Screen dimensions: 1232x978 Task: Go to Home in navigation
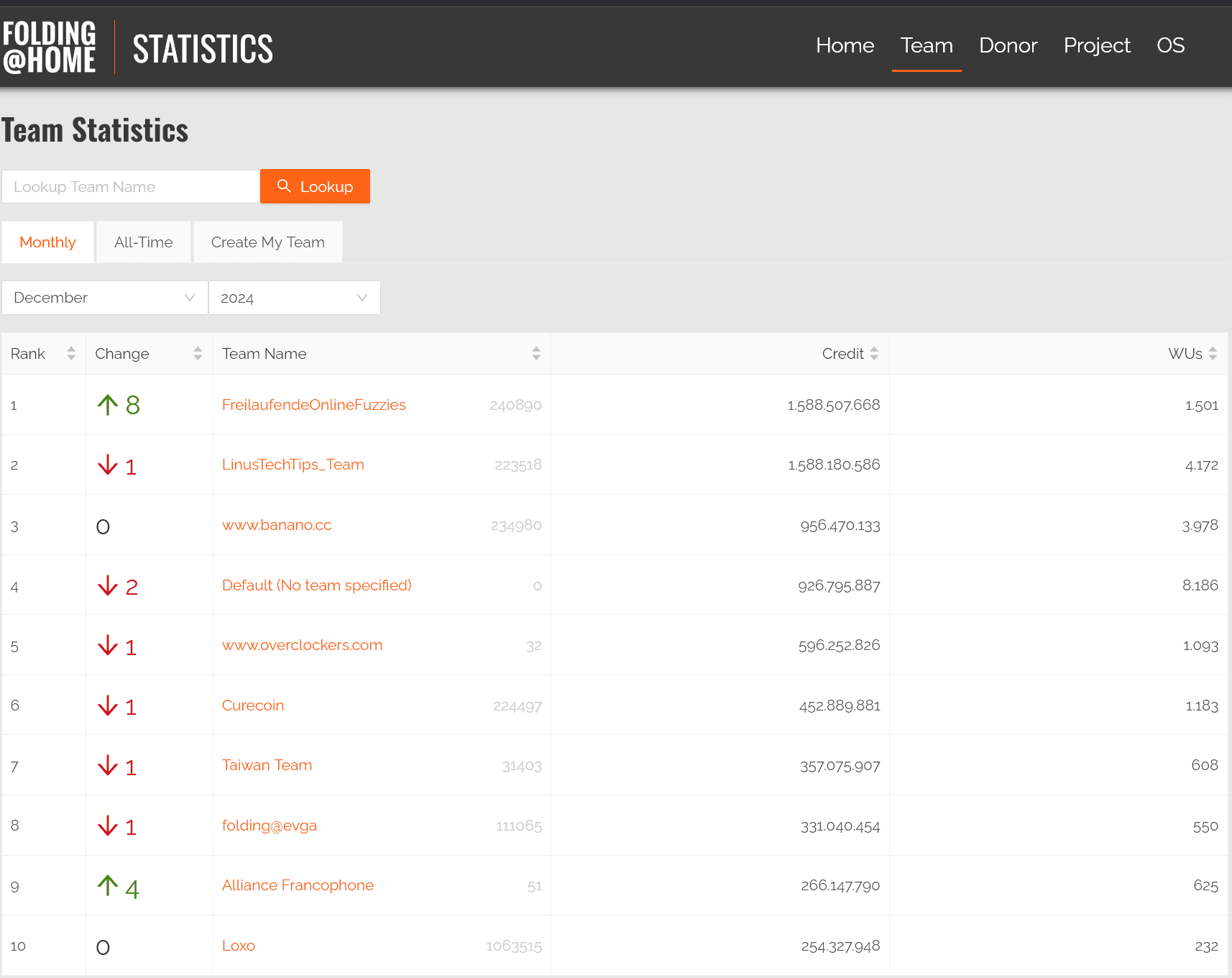pyautogui.click(x=845, y=45)
